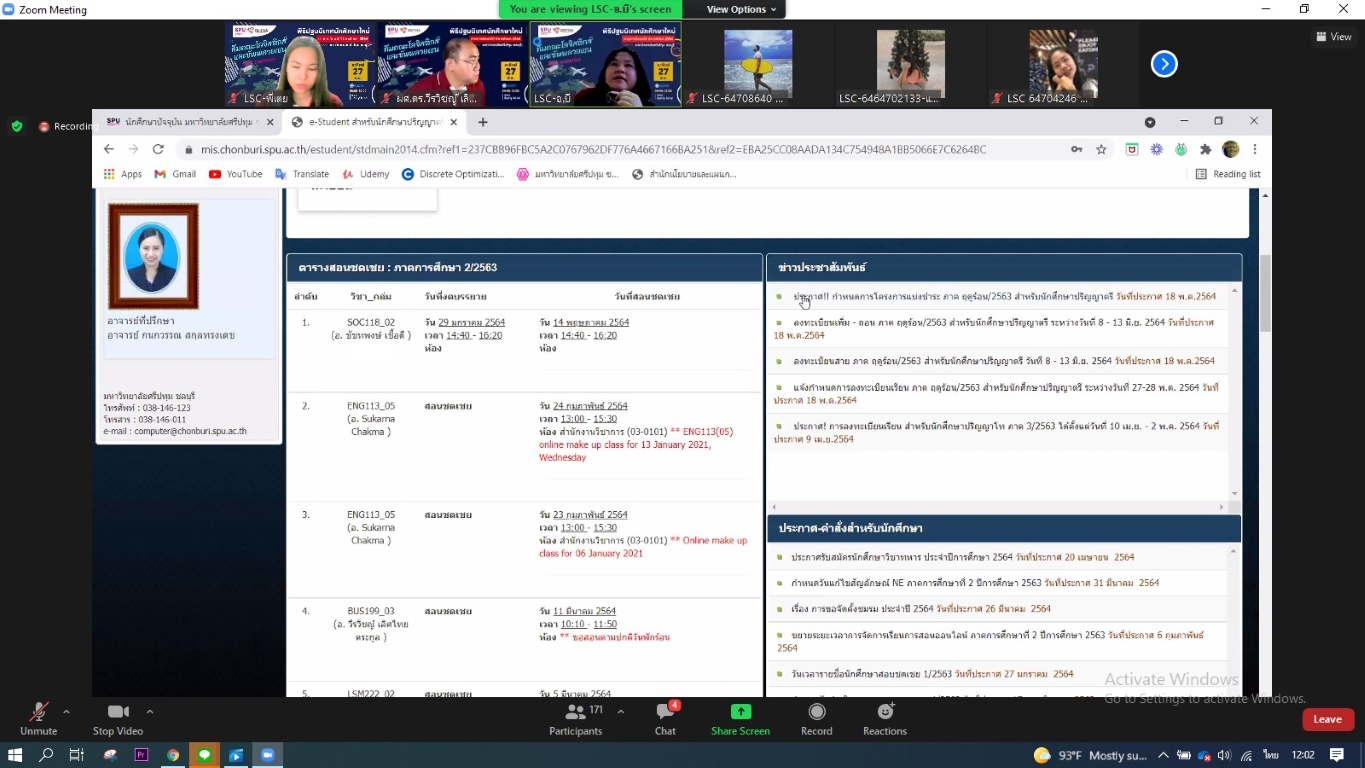The image size is (1365, 768).
Task: Select ผศ.ดร.วีรวิชญ์ participant video thumbnail
Action: (x=453, y=65)
